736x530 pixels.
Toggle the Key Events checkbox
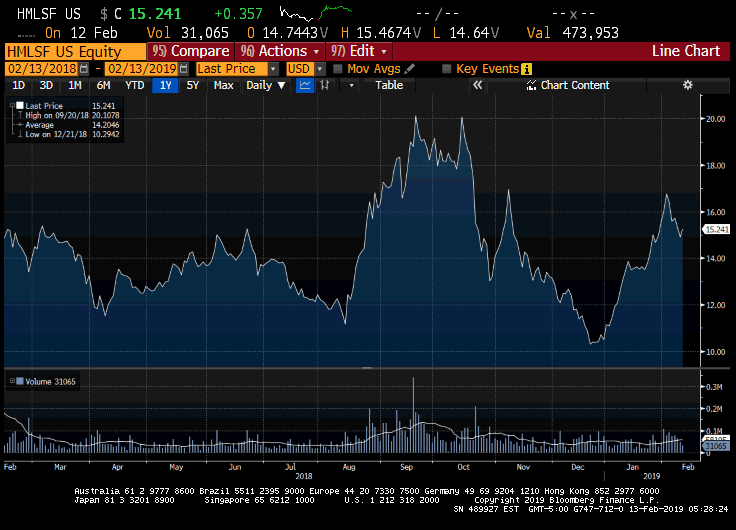pos(446,69)
